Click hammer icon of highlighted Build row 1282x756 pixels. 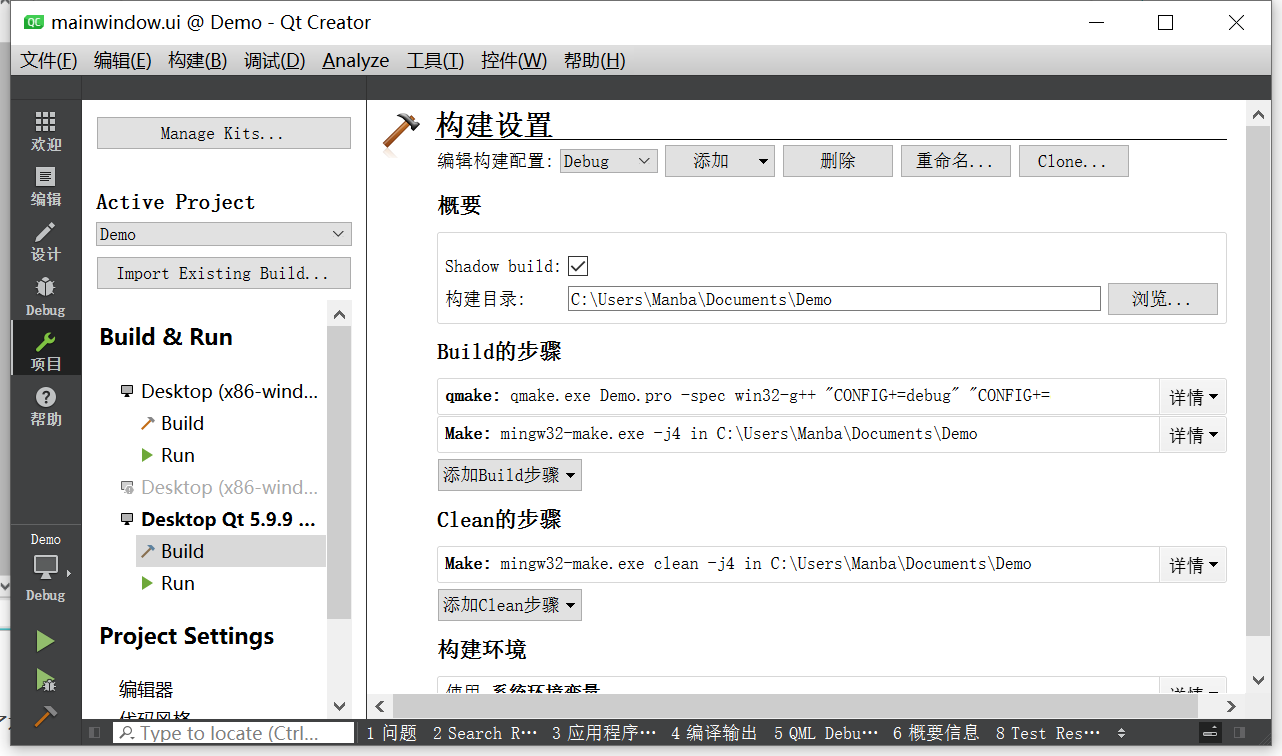click(x=147, y=551)
